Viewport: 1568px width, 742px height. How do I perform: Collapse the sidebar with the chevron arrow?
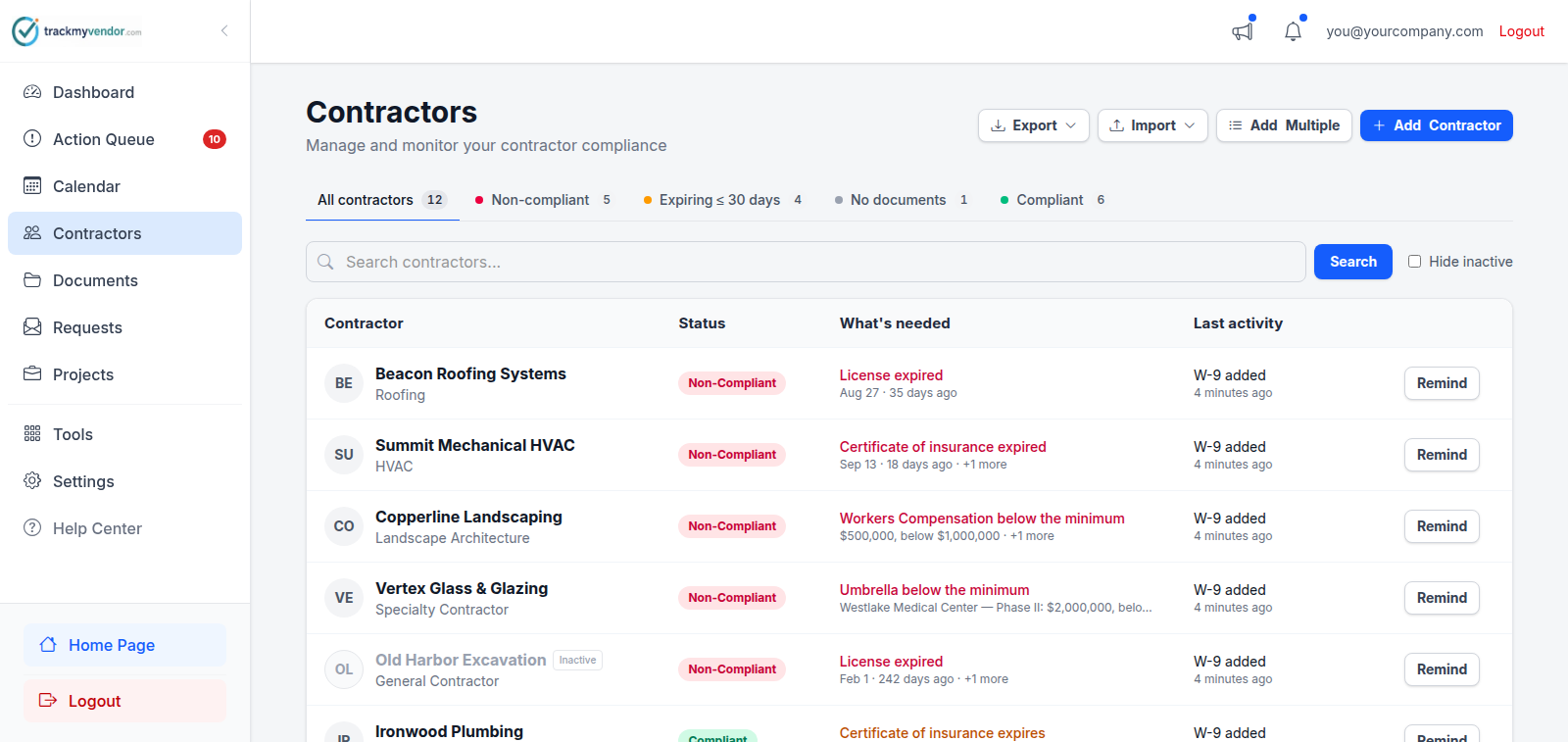224,30
